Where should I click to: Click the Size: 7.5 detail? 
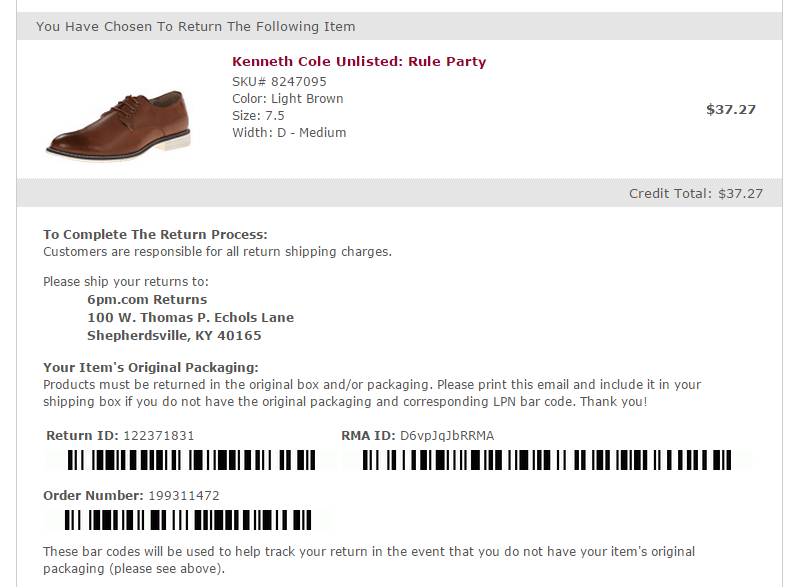click(258, 115)
